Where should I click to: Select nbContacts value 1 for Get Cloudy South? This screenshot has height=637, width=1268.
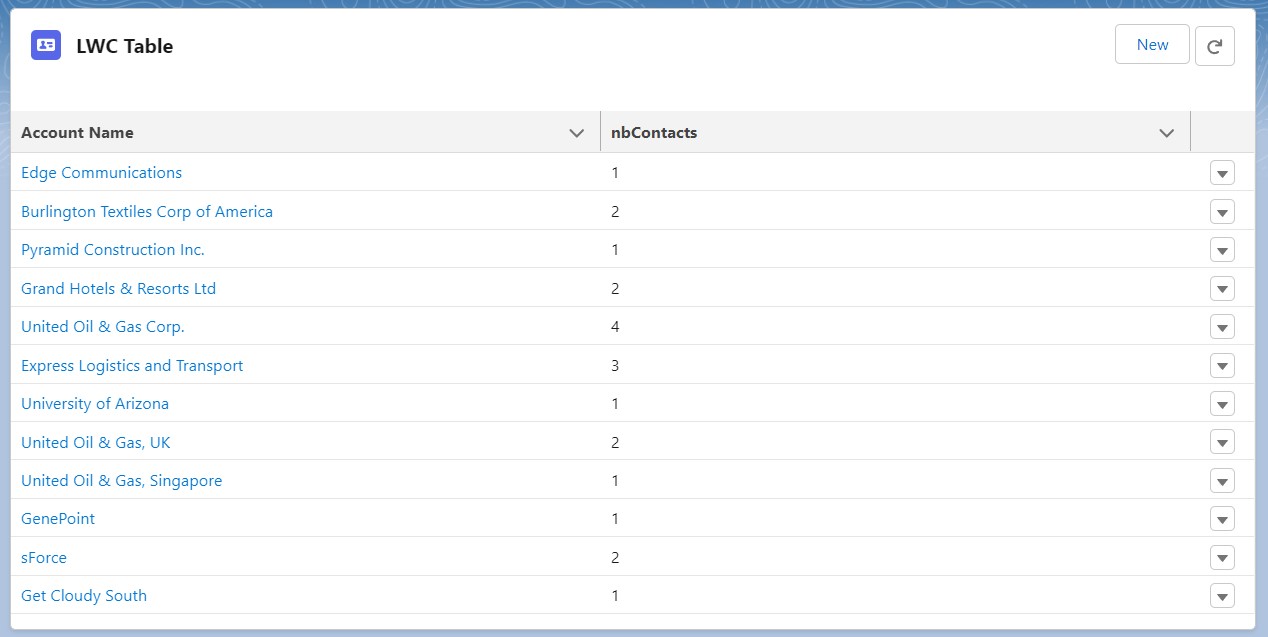click(616, 596)
